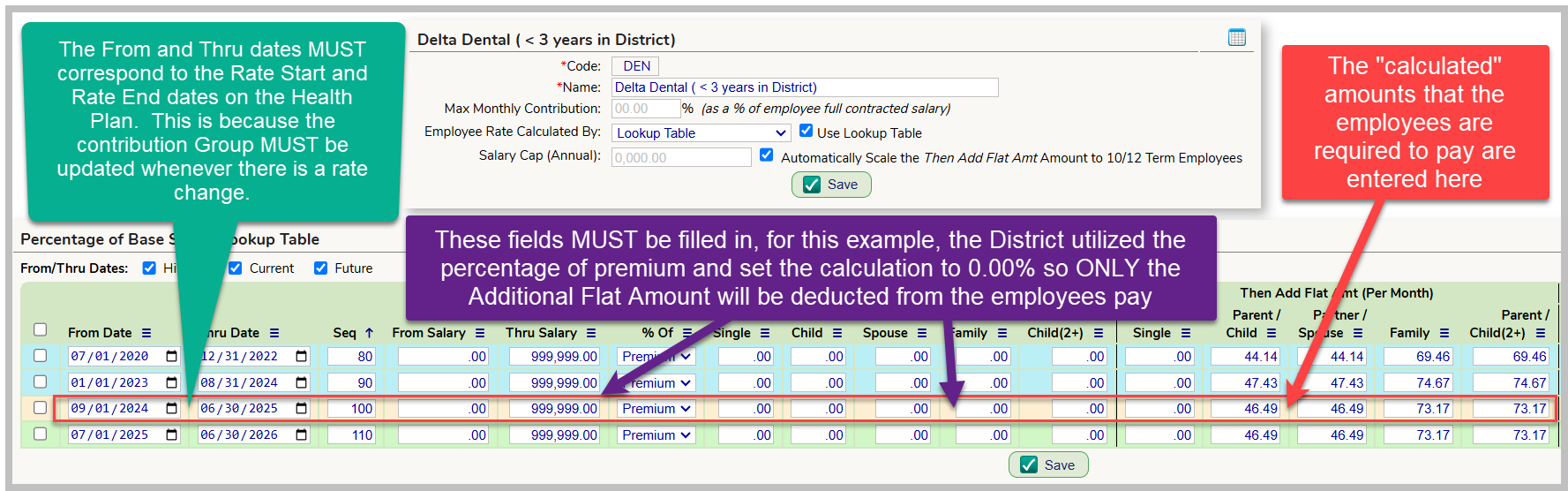The image size is (1568, 491).
Task: Toggle the Future dates checkbox
Action: coord(320,268)
